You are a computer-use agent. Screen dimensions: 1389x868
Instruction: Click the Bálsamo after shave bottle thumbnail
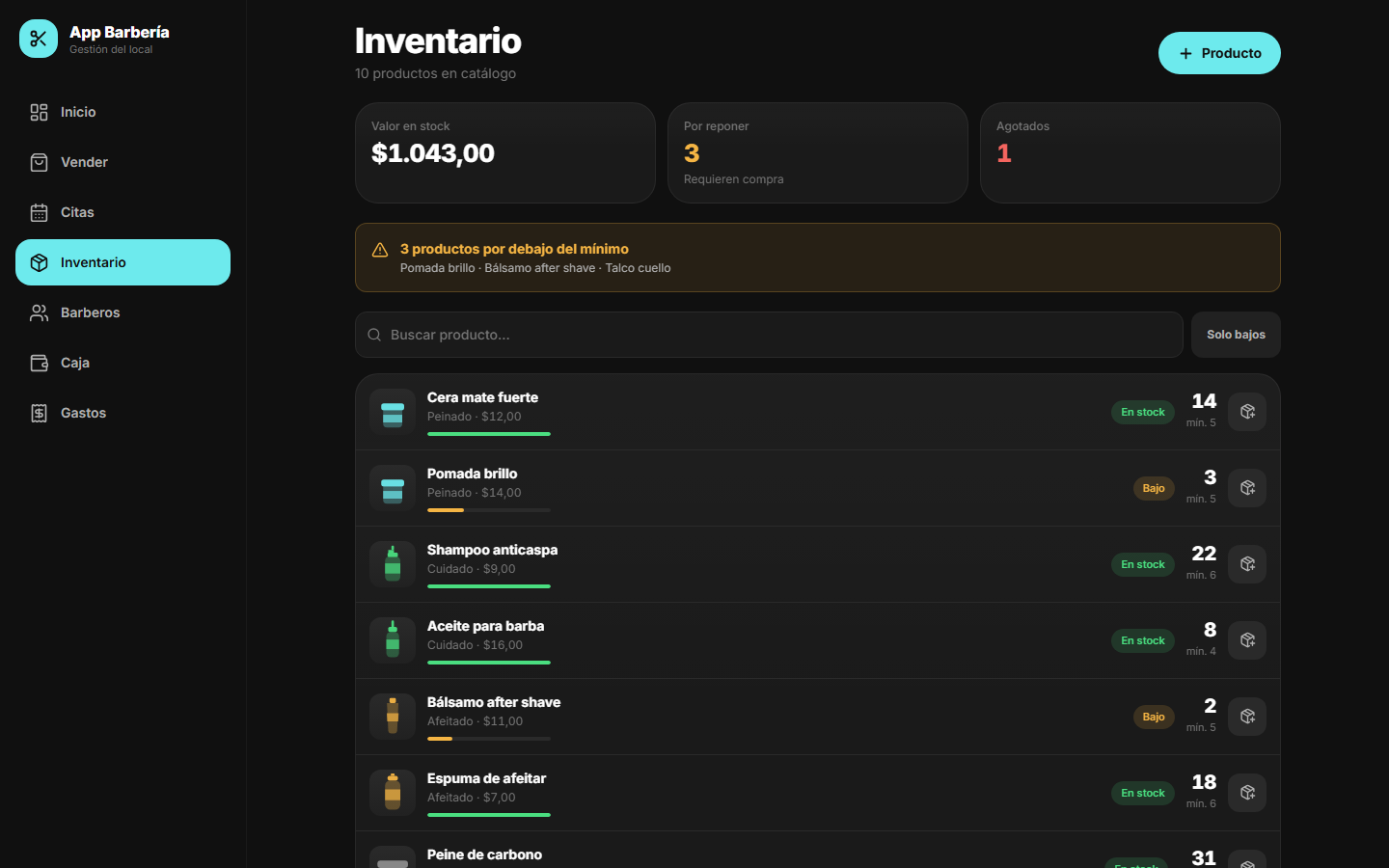393,717
